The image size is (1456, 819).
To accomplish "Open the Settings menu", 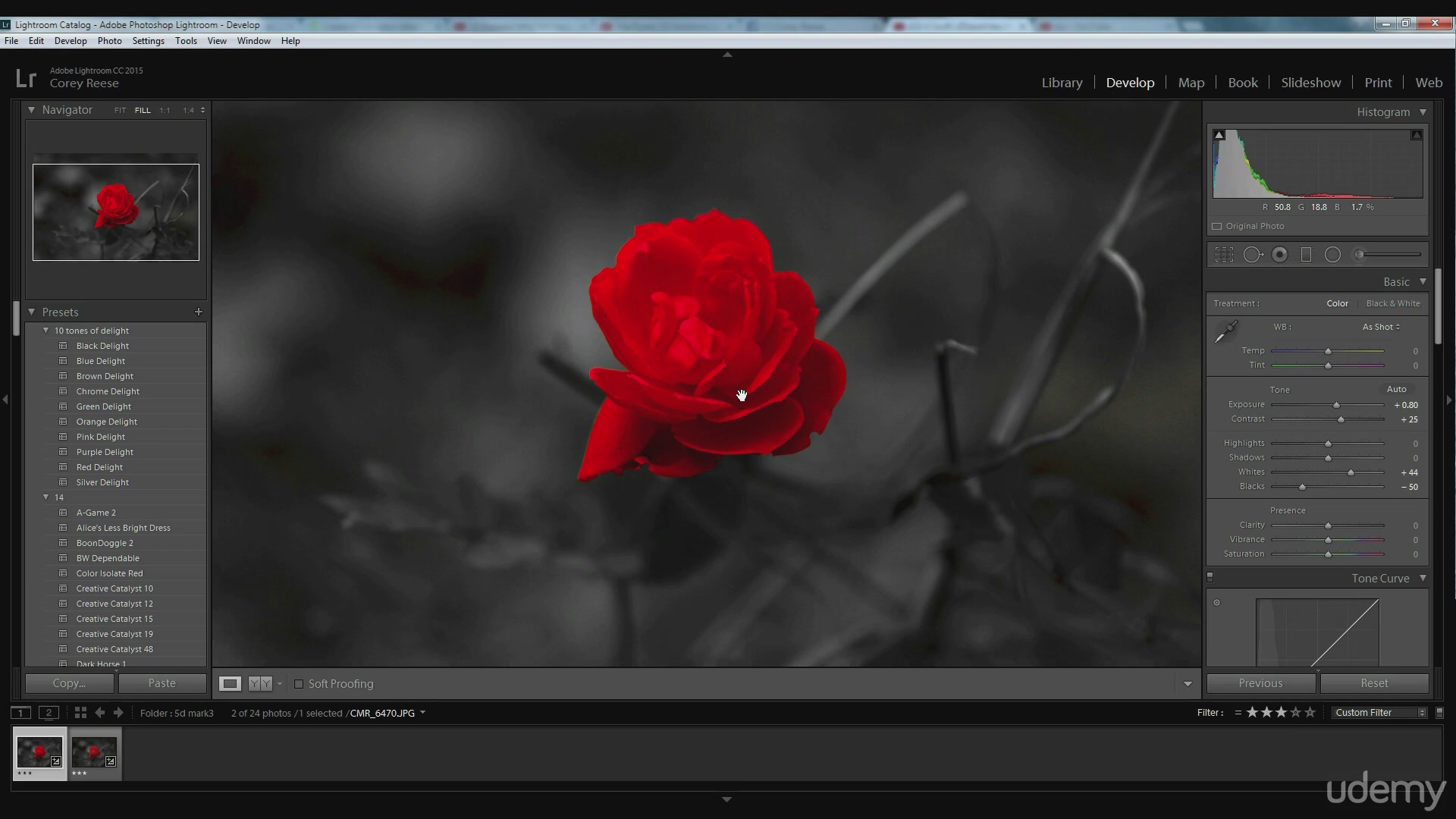I will point(148,41).
